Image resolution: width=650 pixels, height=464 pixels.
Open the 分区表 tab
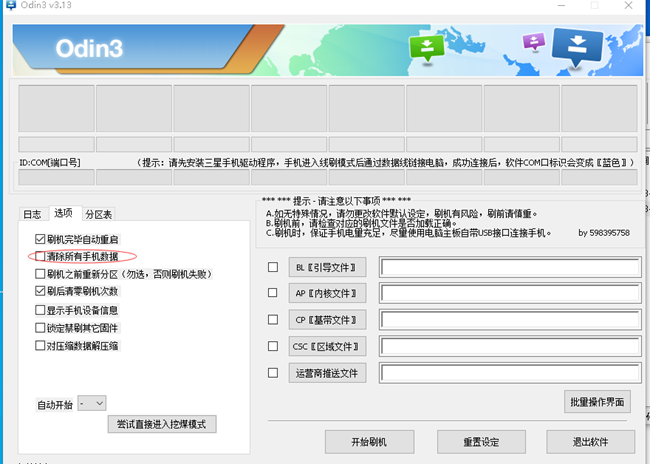(98, 214)
